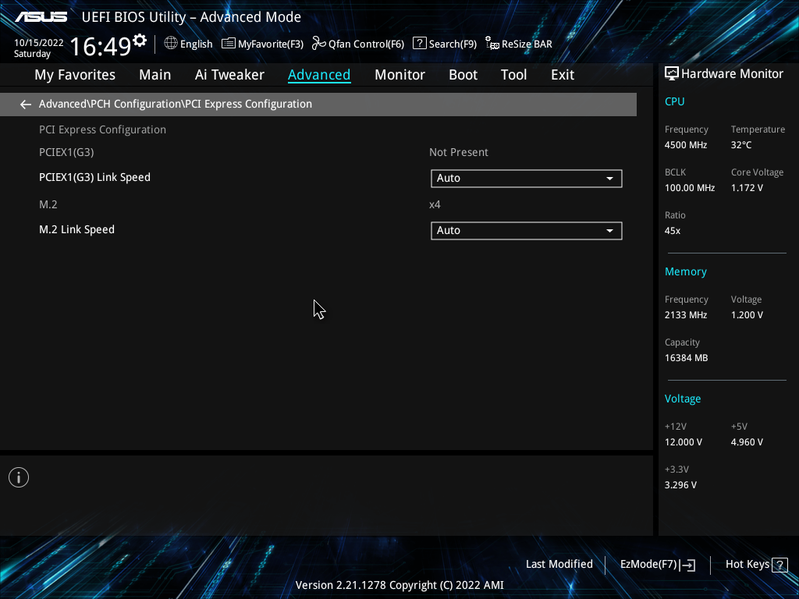Open the Tool tab

pyautogui.click(x=514, y=75)
